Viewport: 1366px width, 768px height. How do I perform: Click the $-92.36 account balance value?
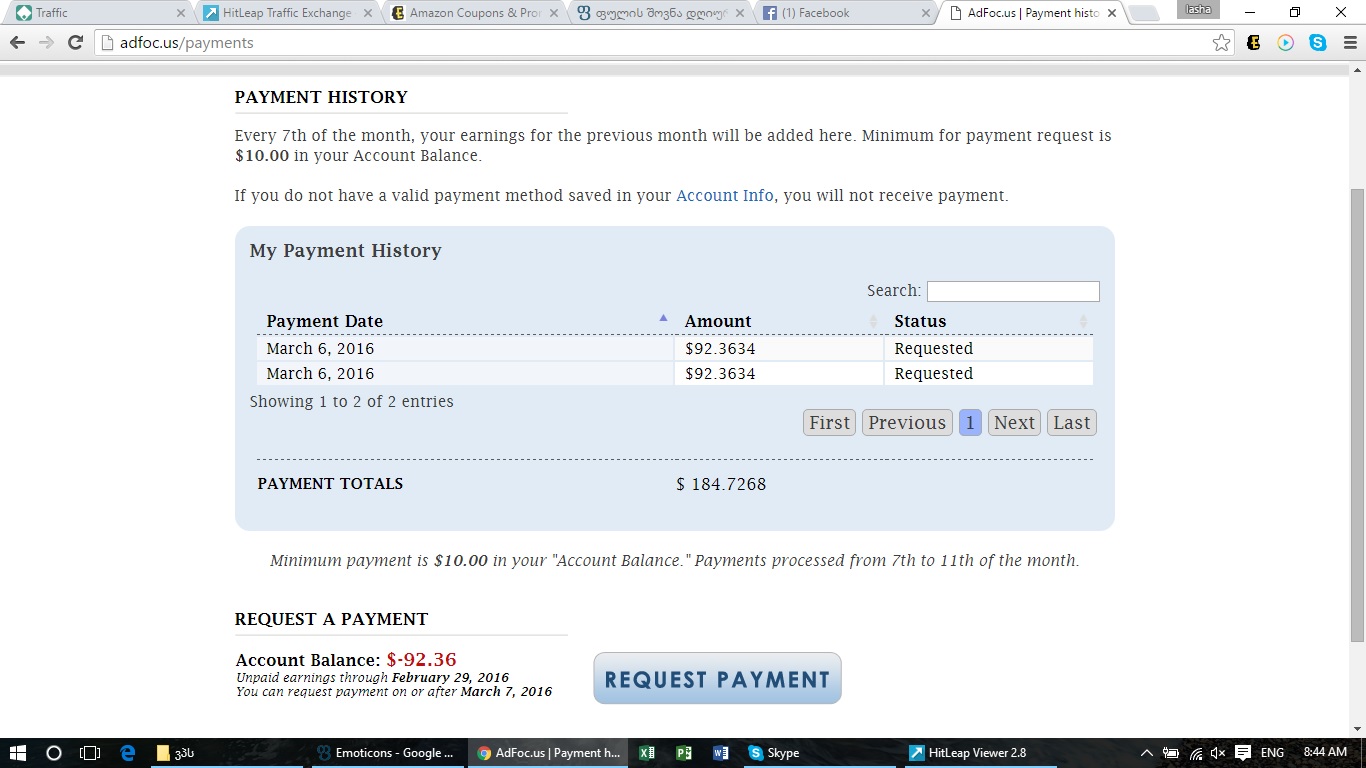click(x=421, y=660)
